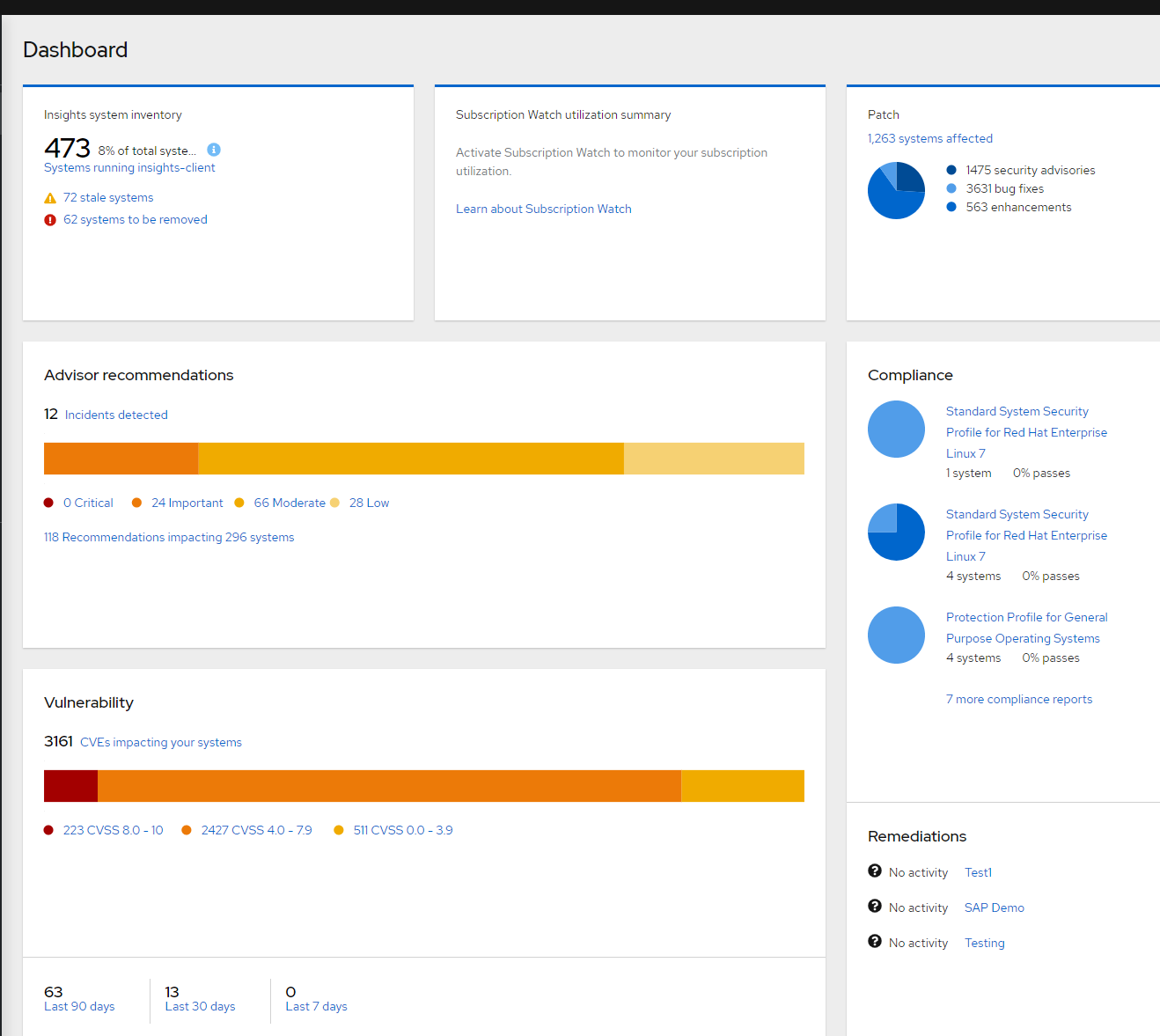The height and width of the screenshot is (1036, 1160).
Task: Click the Patch advisories pie chart
Action: [896, 190]
